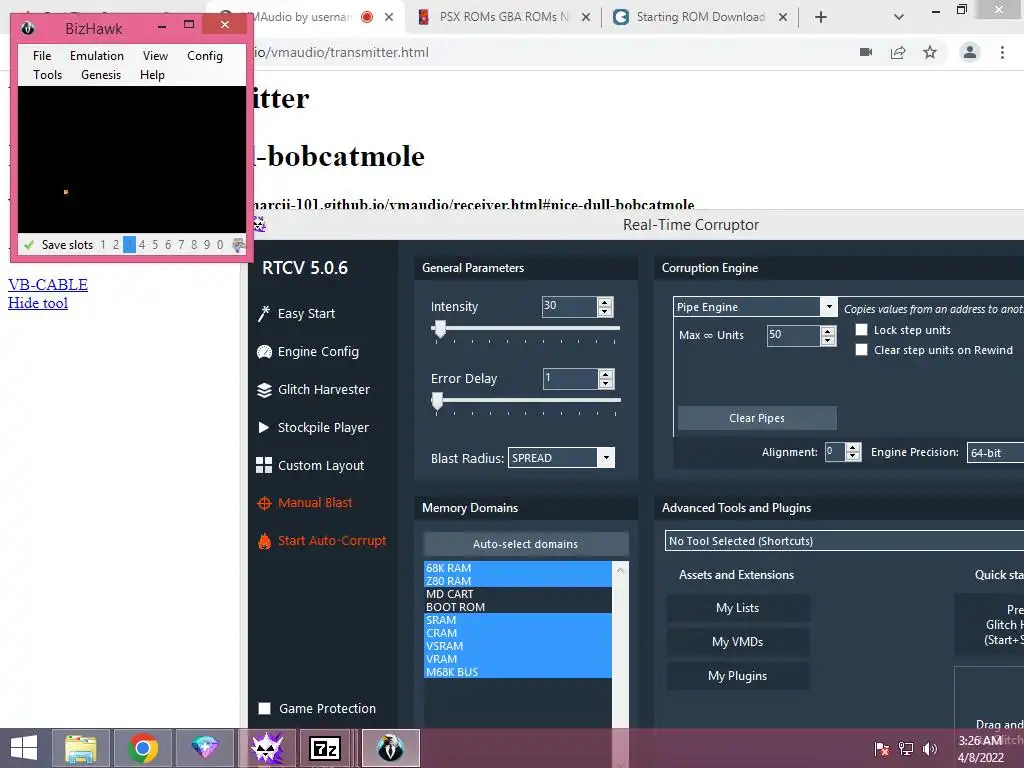
Task: Click the volume speaker tray icon
Action: tap(931, 748)
